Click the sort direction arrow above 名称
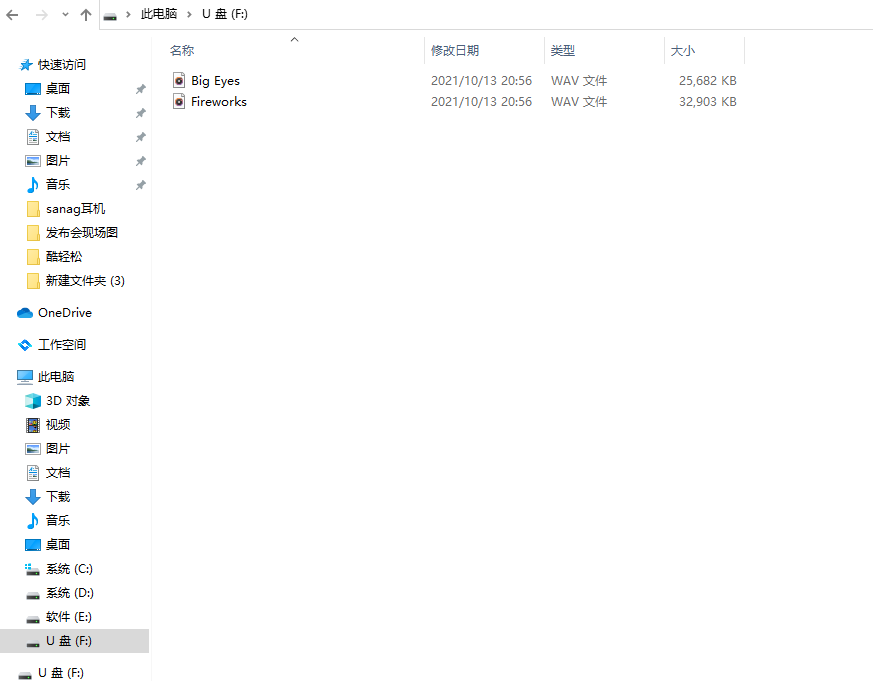873x681 pixels. (295, 40)
